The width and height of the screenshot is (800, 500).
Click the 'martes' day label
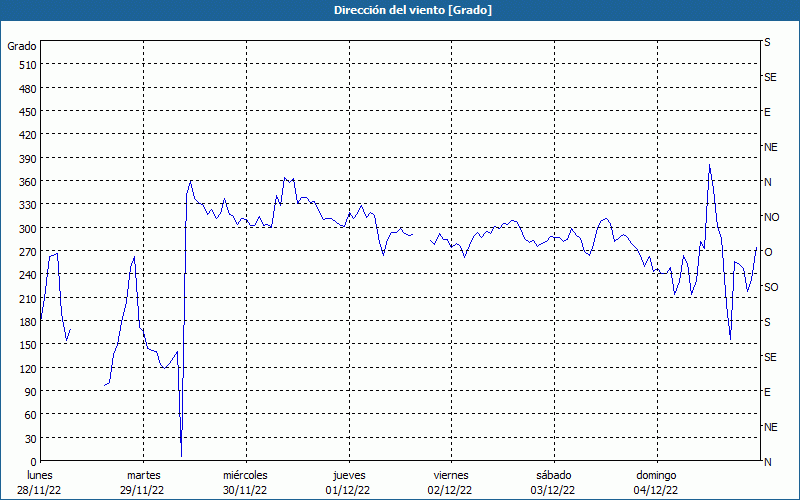pyautogui.click(x=143, y=476)
